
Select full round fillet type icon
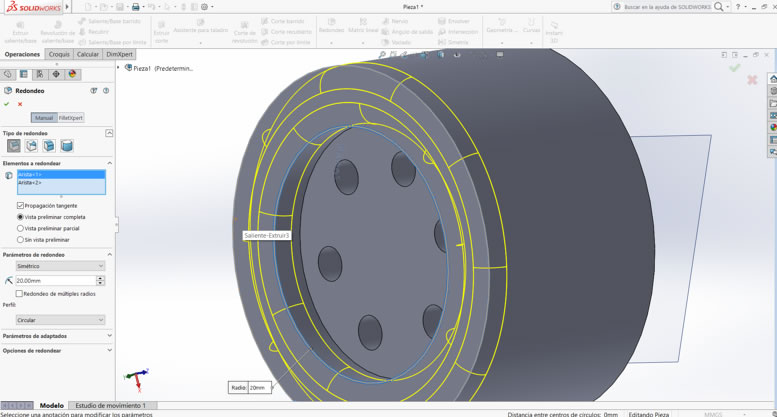point(66,146)
